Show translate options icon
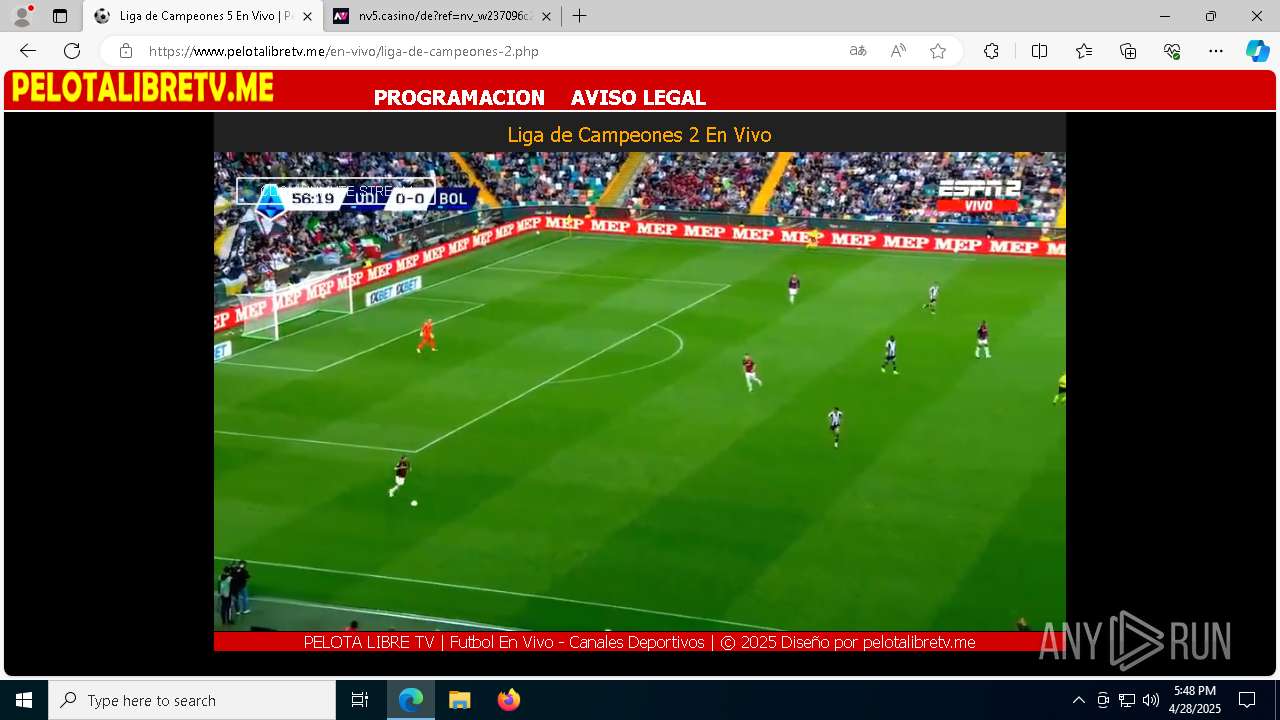 click(x=857, y=51)
